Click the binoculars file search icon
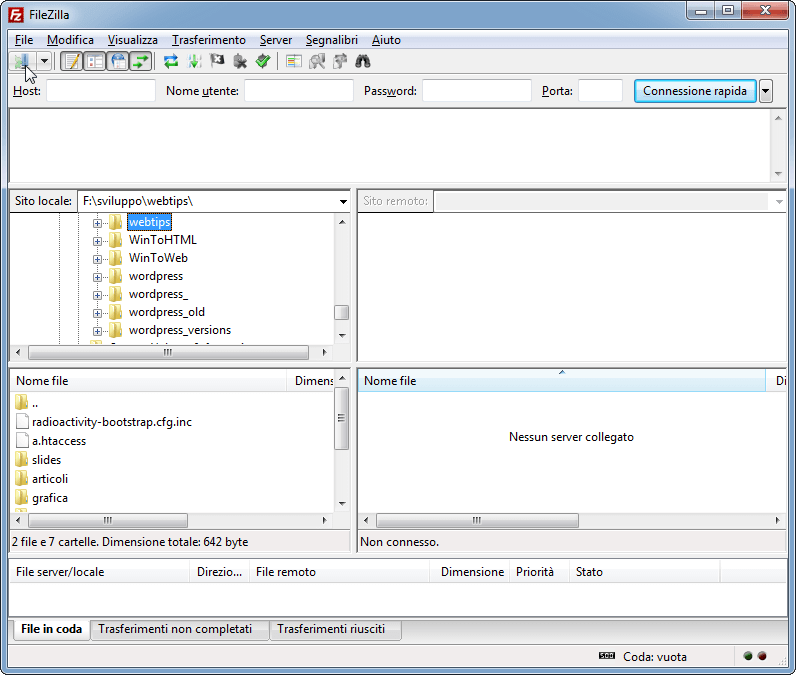This screenshot has height=675, width=796. pos(363,61)
